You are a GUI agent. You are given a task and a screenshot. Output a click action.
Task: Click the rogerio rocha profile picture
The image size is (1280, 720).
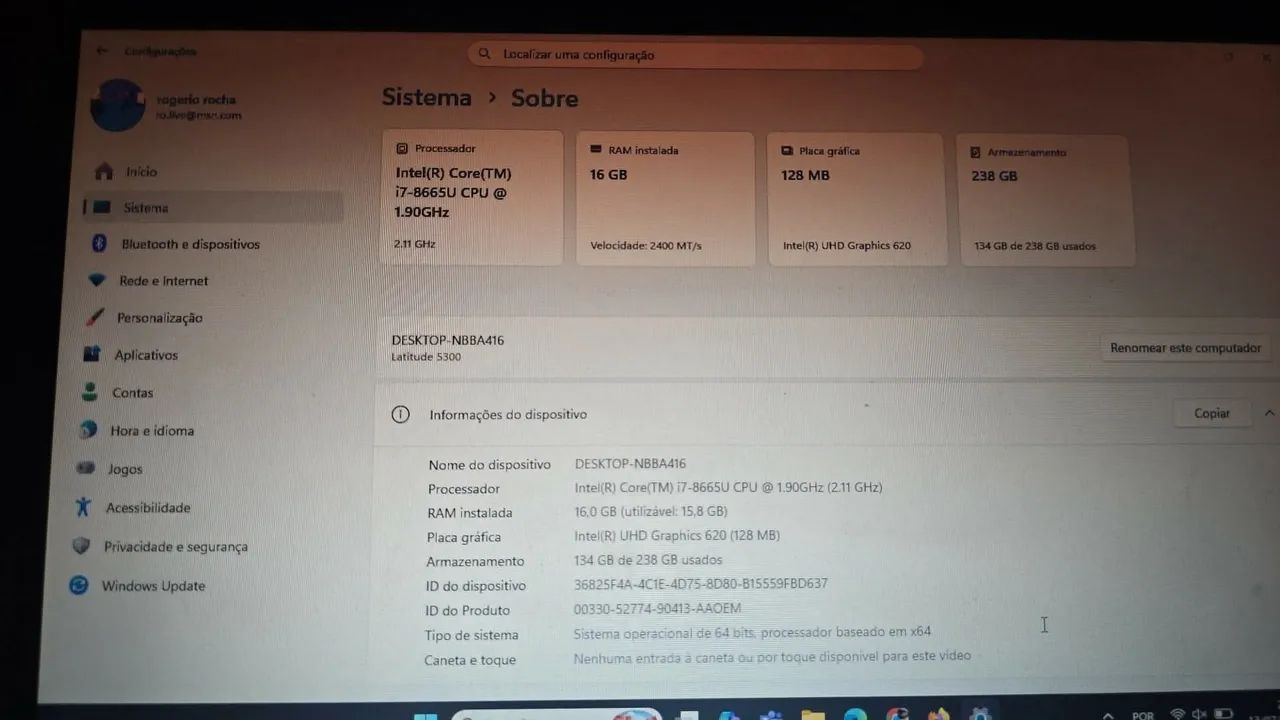(x=117, y=106)
